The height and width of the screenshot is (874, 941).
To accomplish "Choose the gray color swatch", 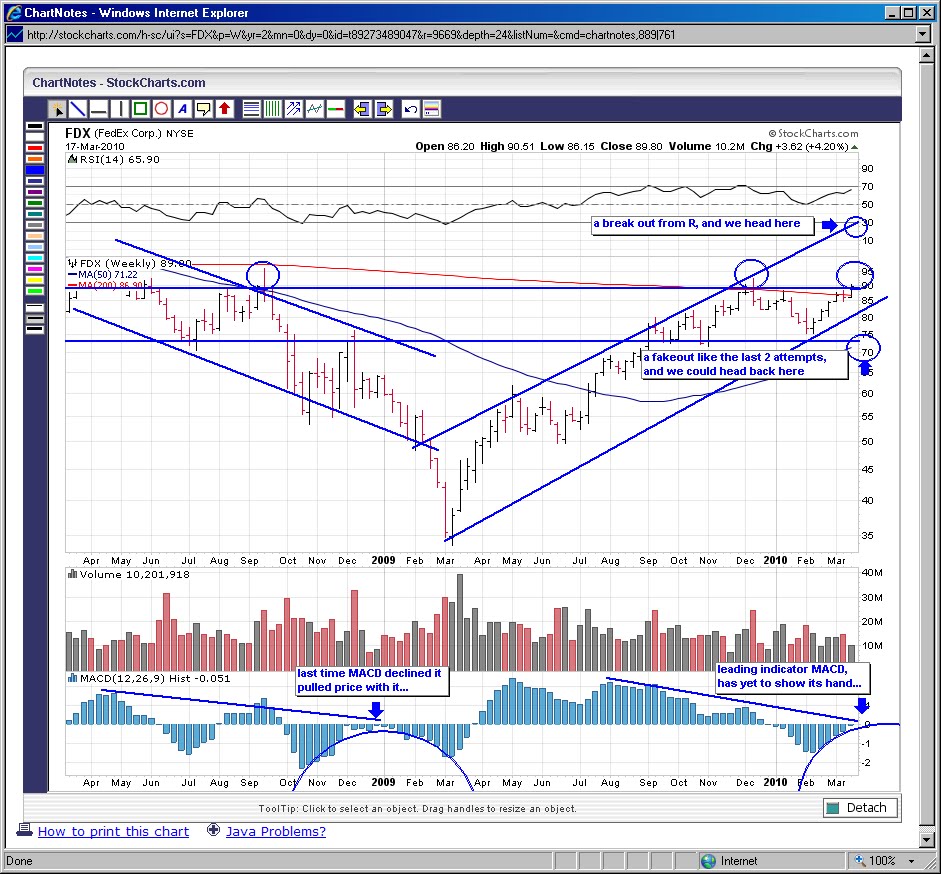I will pyautogui.click(x=35, y=225).
